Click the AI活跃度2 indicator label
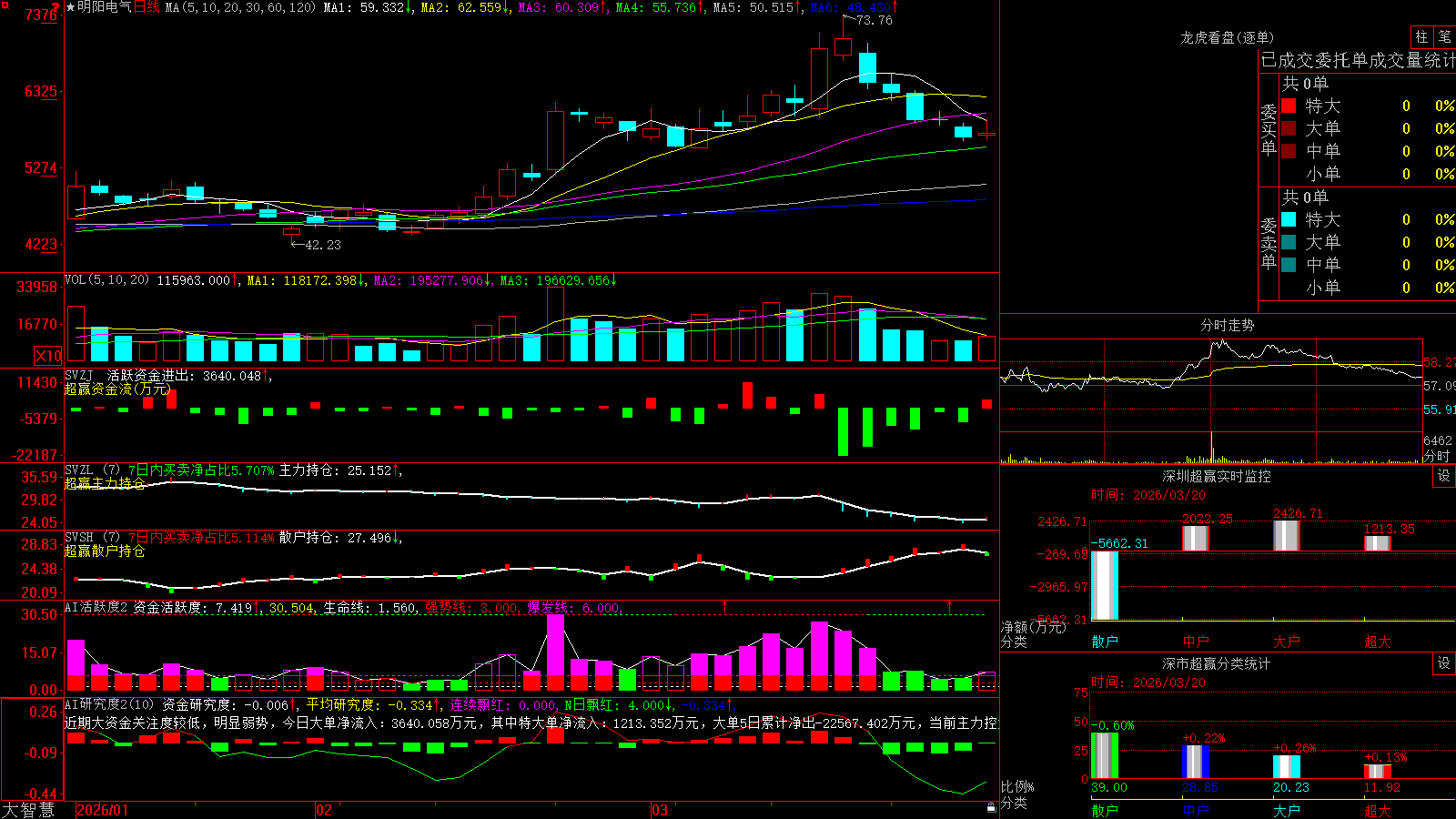 coord(96,607)
